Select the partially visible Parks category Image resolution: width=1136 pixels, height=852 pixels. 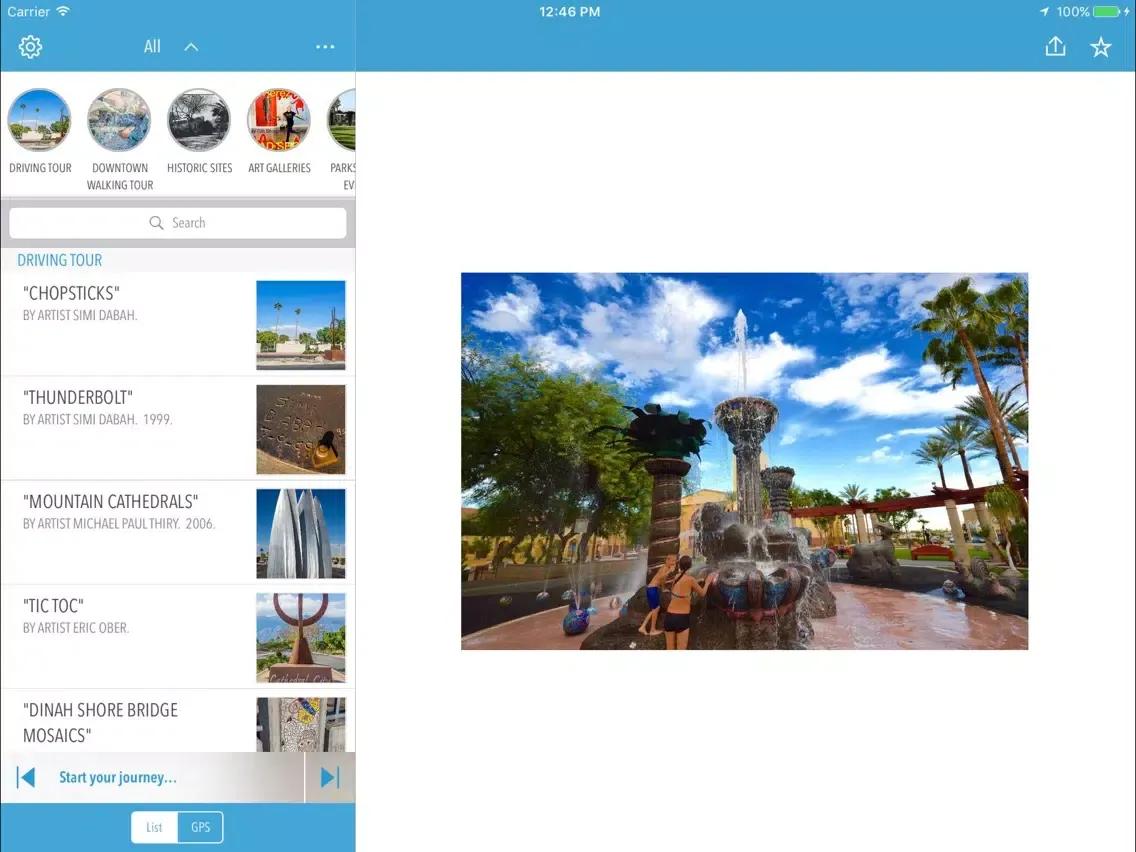(341, 120)
